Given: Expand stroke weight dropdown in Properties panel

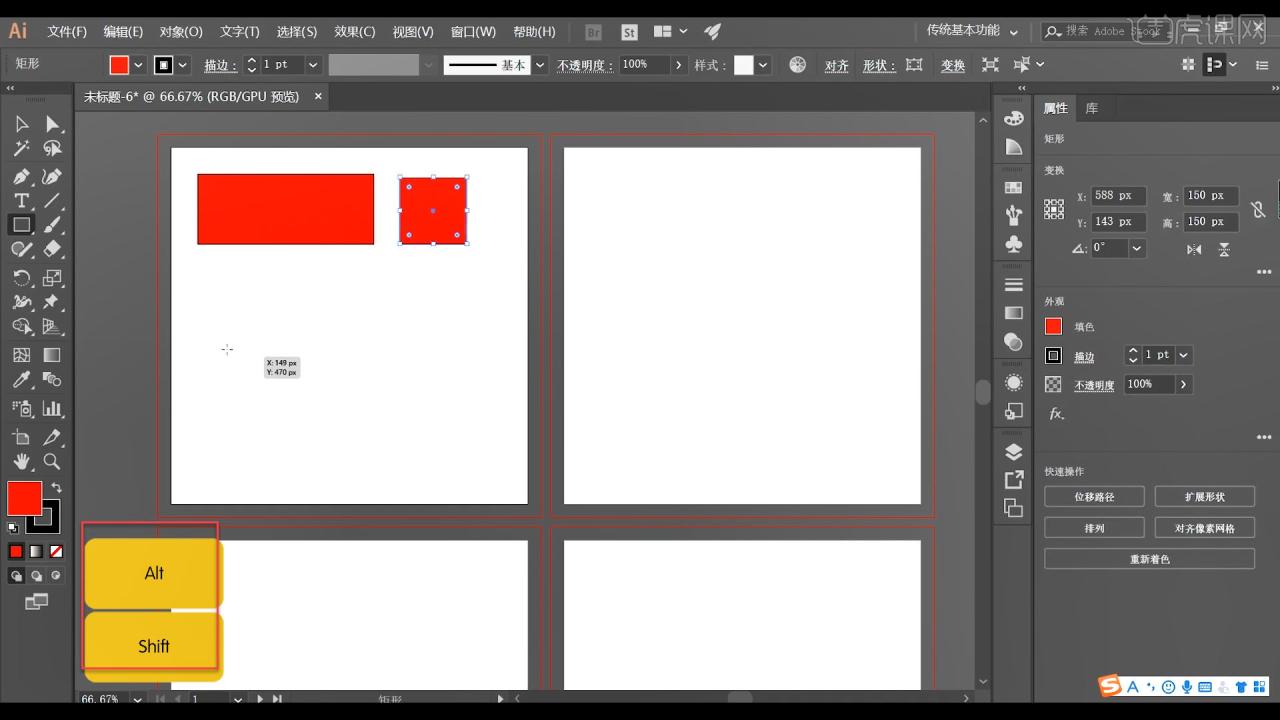Looking at the screenshot, I should pyautogui.click(x=1184, y=355).
